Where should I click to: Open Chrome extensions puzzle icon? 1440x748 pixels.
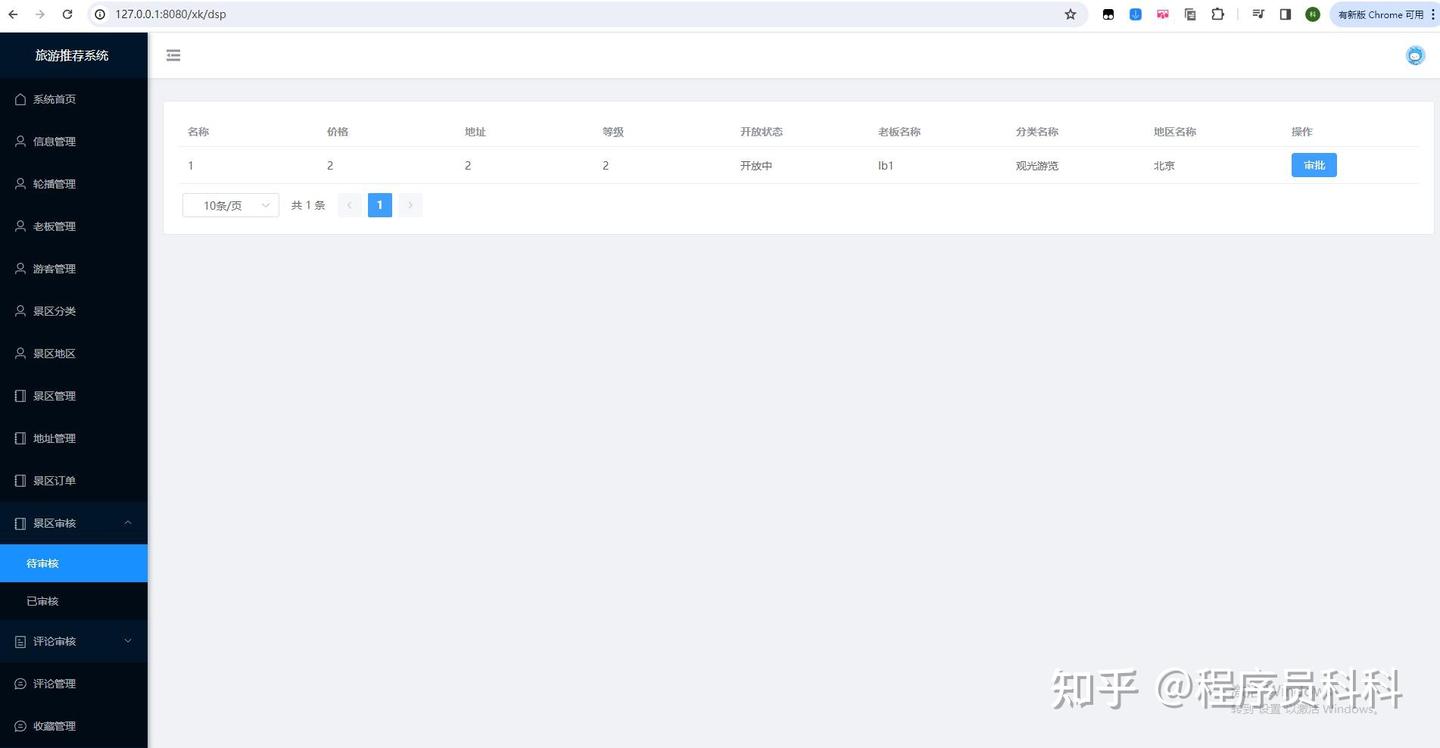(x=1217, y=14)
